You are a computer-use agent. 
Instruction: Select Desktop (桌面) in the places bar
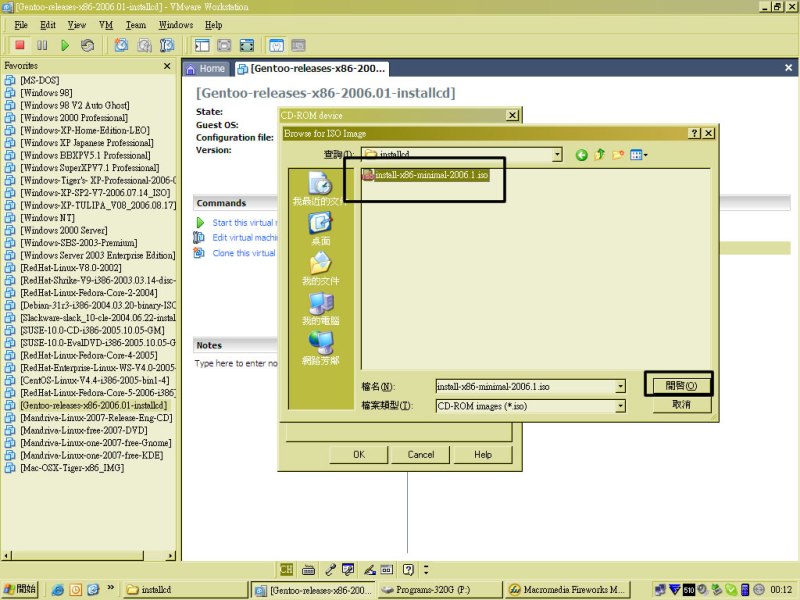320,229
